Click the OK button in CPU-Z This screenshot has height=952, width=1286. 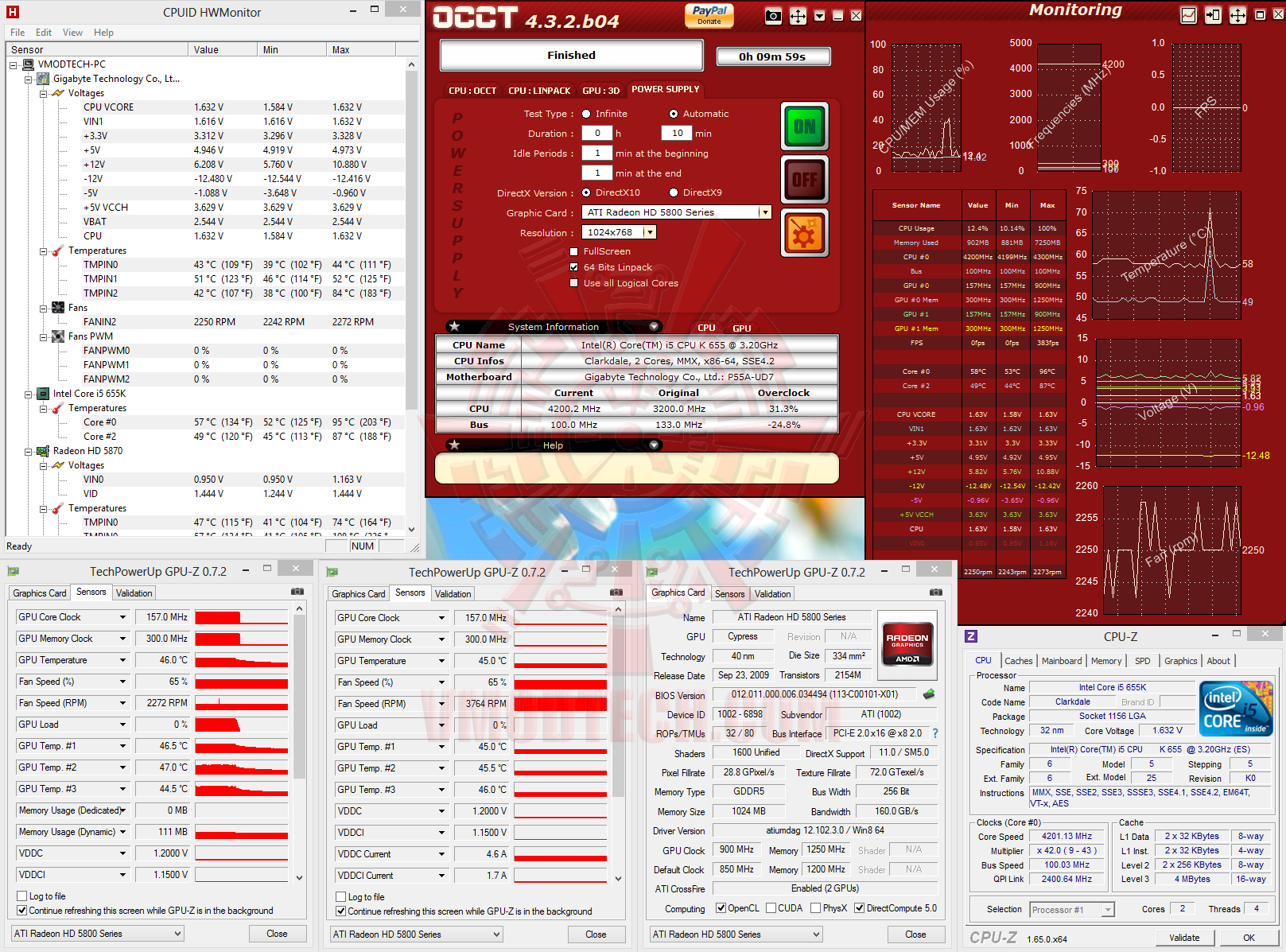(x=1249, y=938)
